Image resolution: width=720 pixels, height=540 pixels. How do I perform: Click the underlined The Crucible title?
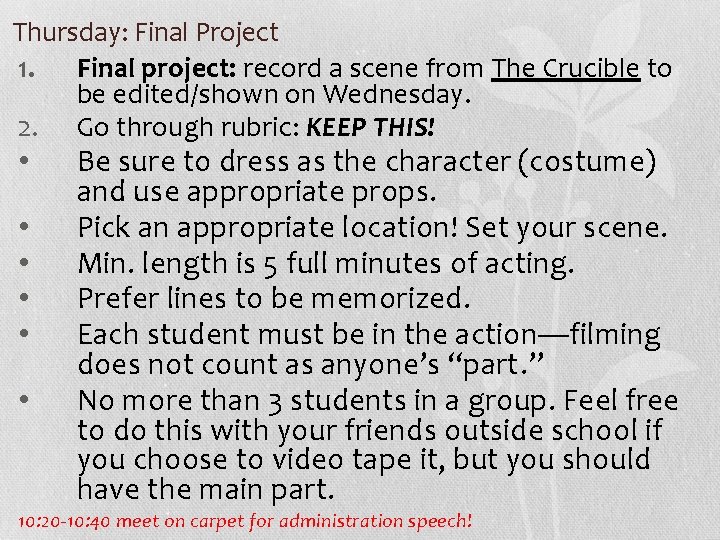click(566, 69)
